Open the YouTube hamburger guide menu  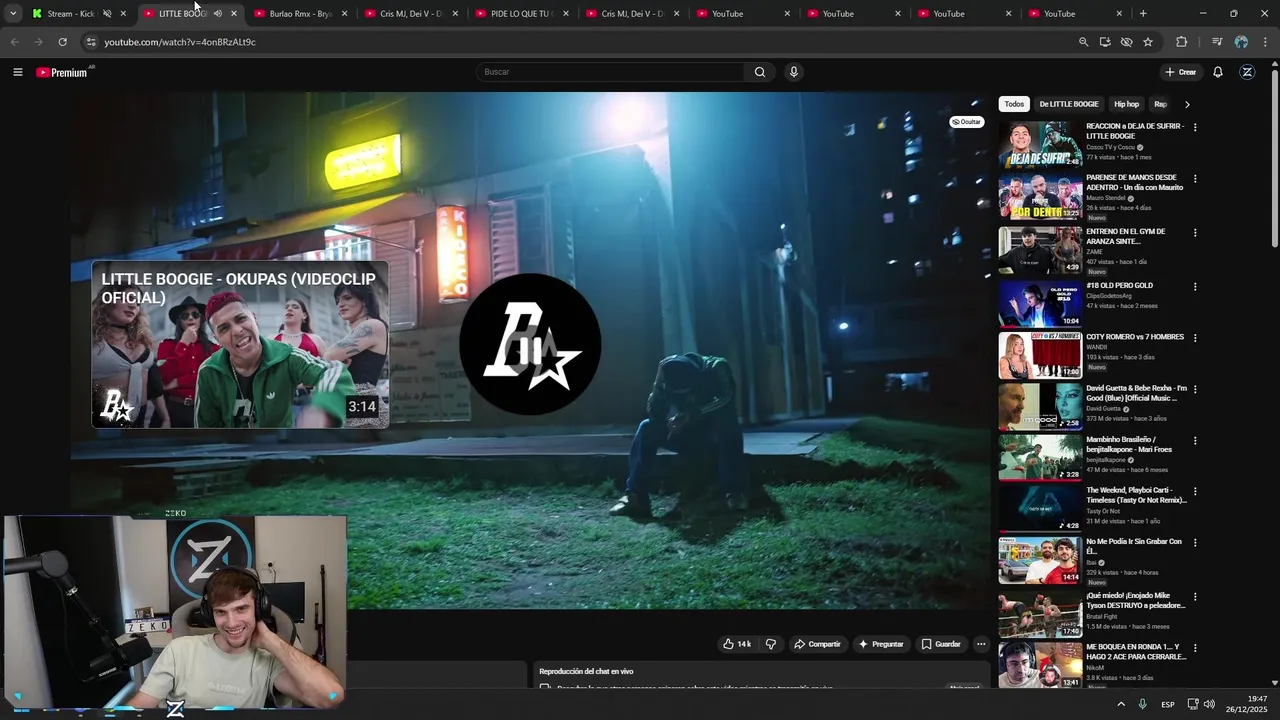tap(17, 72)
